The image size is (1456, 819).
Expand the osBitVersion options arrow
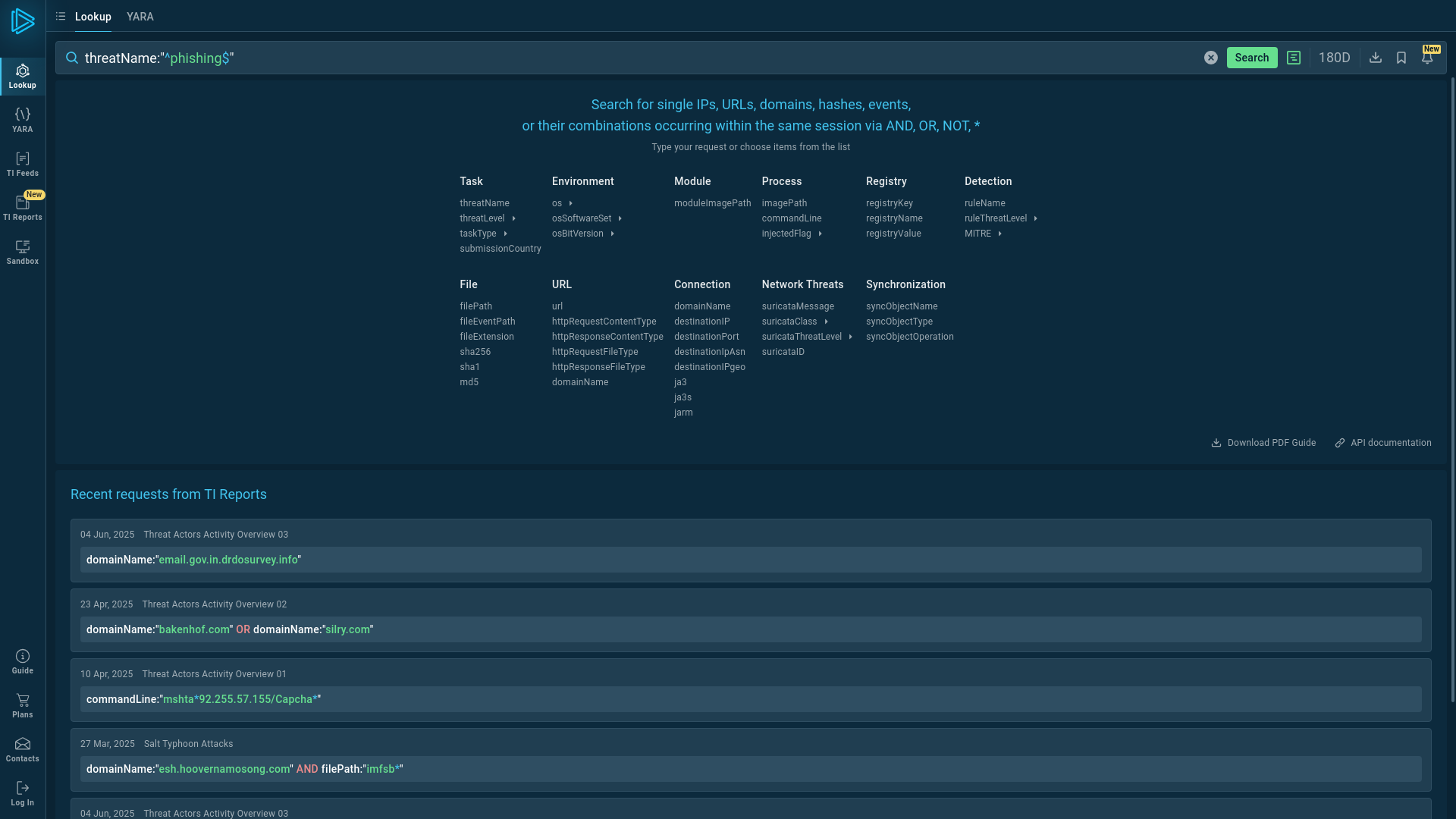click(613, 234)
